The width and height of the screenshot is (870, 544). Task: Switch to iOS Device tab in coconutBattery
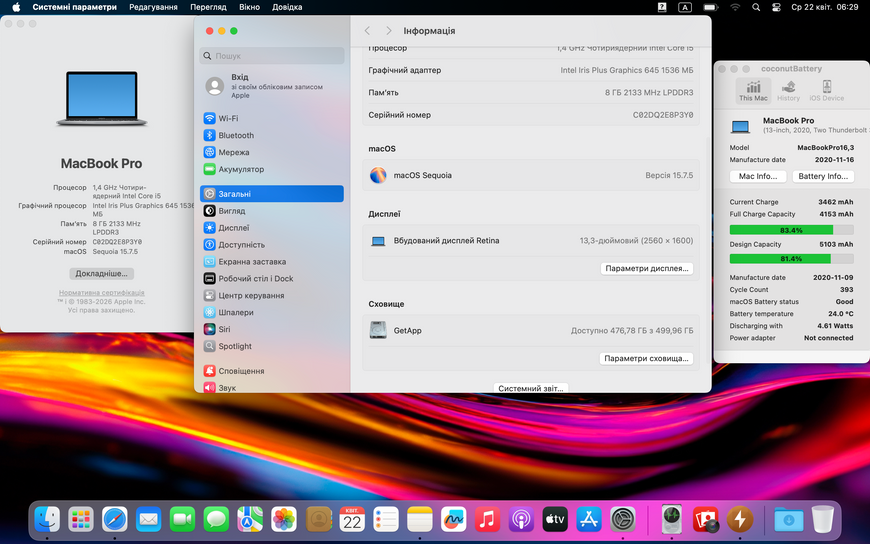826,90
